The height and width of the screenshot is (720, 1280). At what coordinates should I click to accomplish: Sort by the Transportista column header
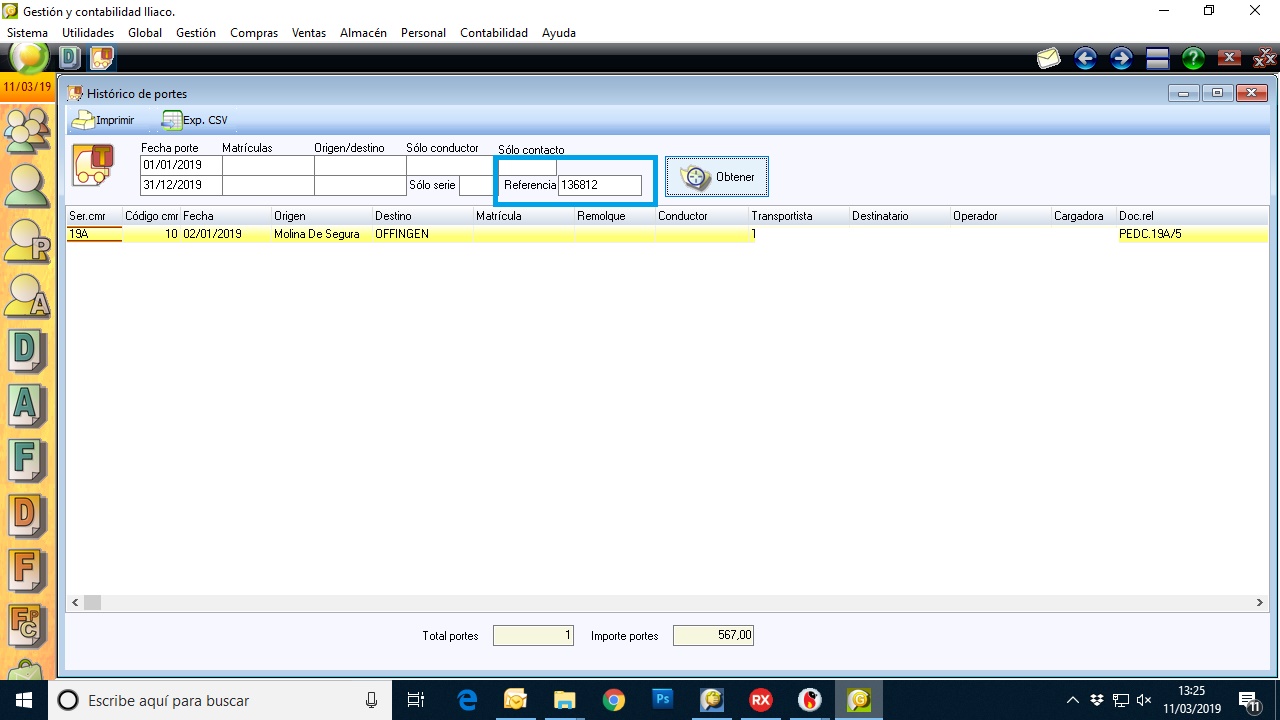click(799, 216)
